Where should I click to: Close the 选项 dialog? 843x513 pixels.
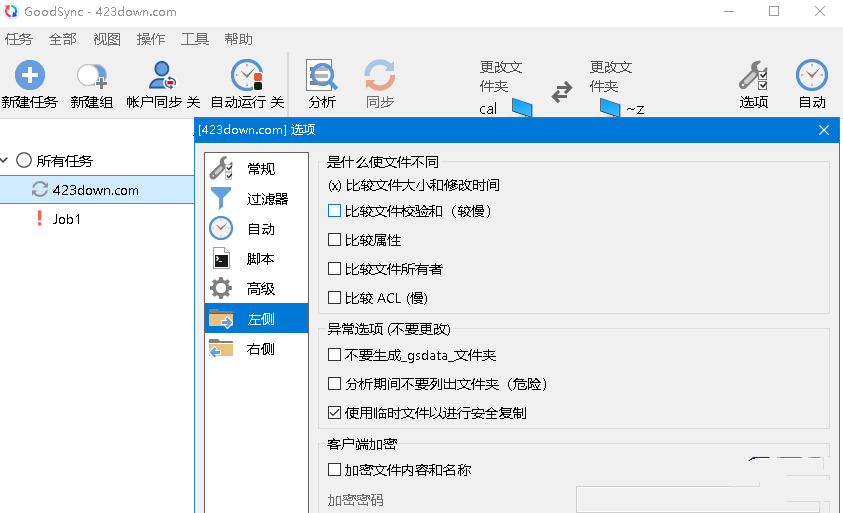click(824, 130)
